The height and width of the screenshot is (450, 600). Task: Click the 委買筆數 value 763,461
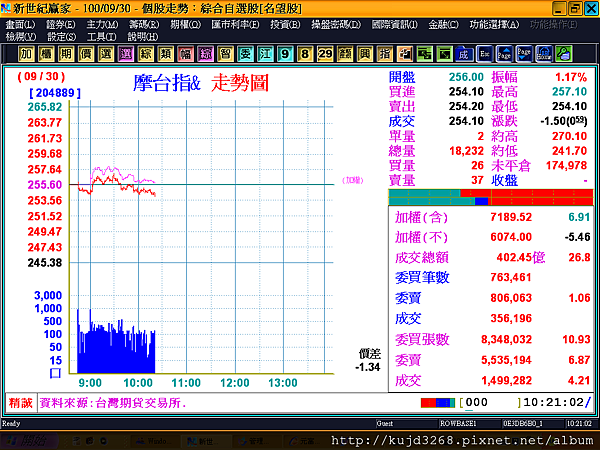[x=511, y=277]
